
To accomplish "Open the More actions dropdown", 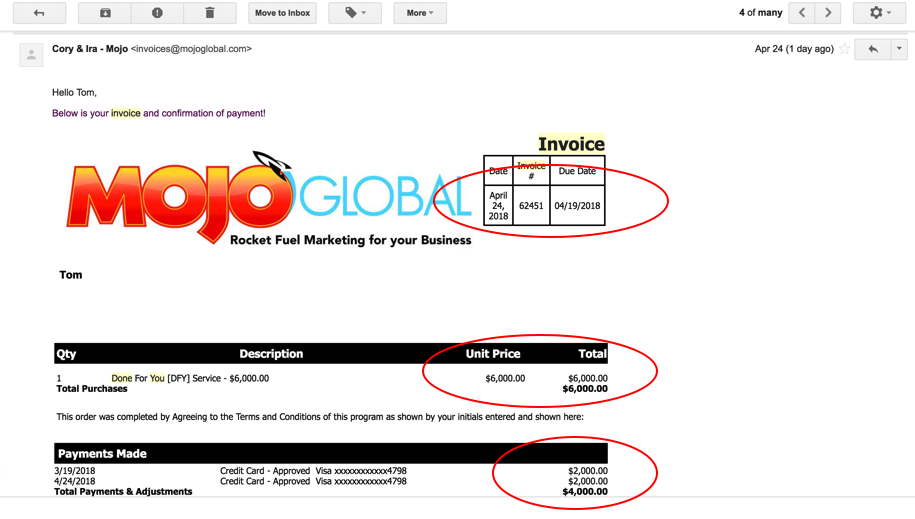I will [420, 13].
